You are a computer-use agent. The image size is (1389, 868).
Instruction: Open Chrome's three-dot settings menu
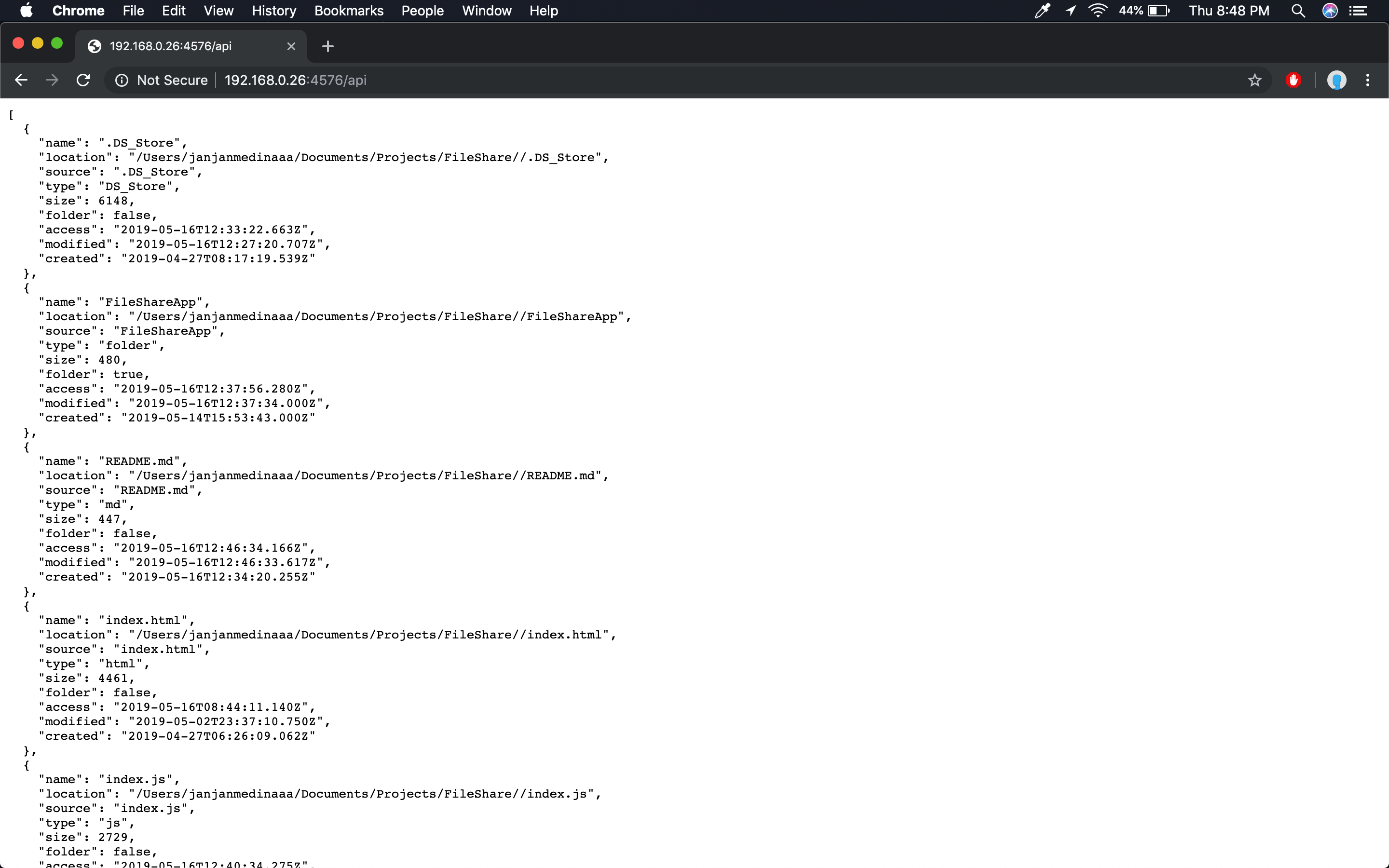1368,80
